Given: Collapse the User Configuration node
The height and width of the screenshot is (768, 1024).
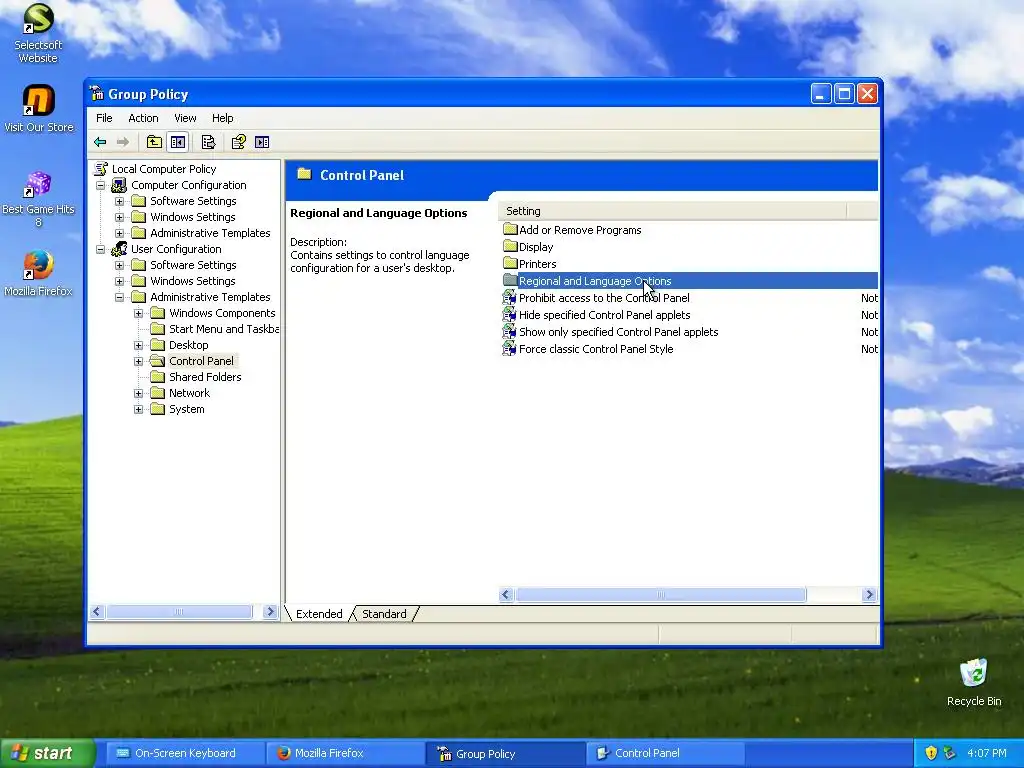Looking at the screenshot, I should point(101,249).
